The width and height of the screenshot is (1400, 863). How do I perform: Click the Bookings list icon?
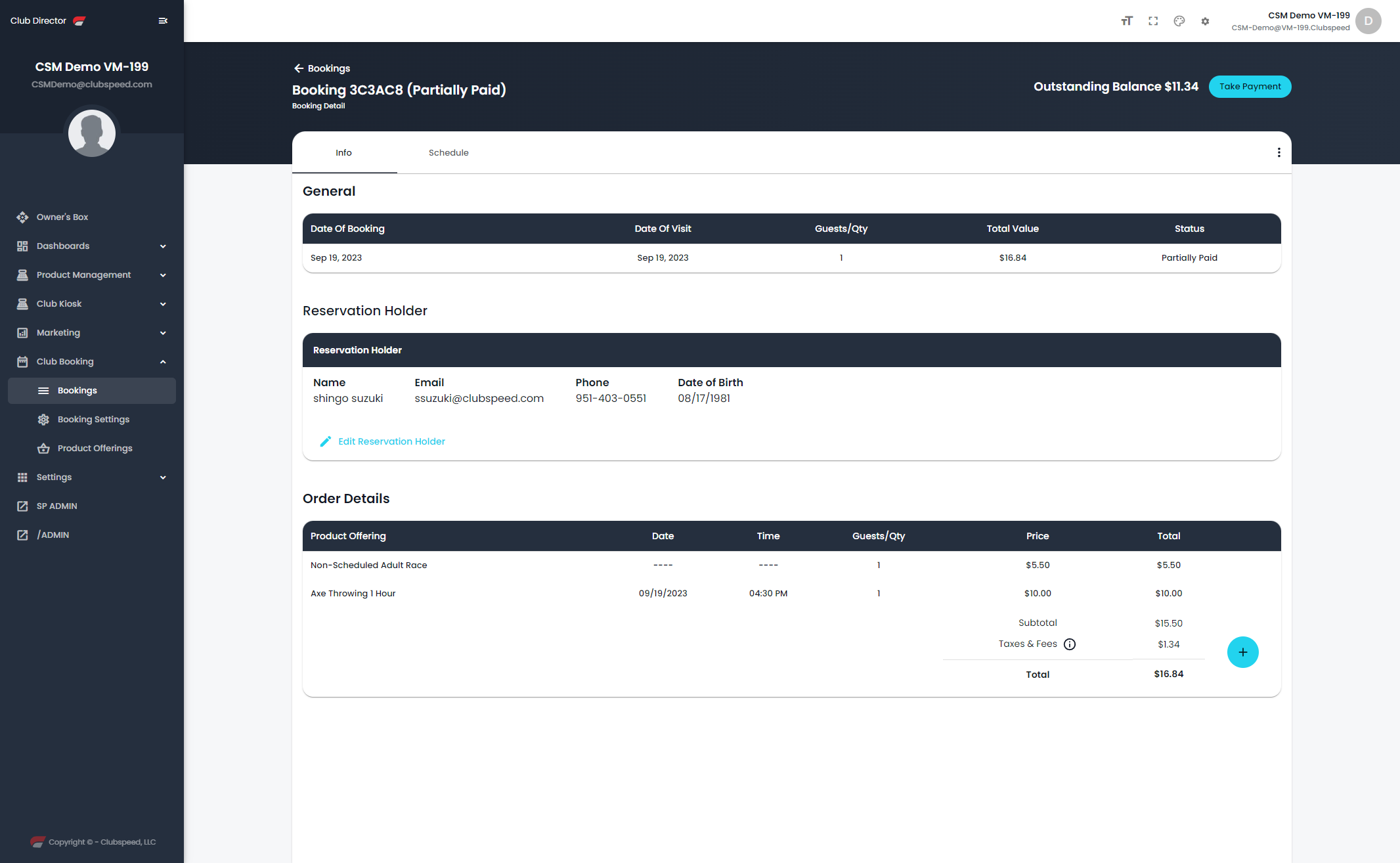43,391
